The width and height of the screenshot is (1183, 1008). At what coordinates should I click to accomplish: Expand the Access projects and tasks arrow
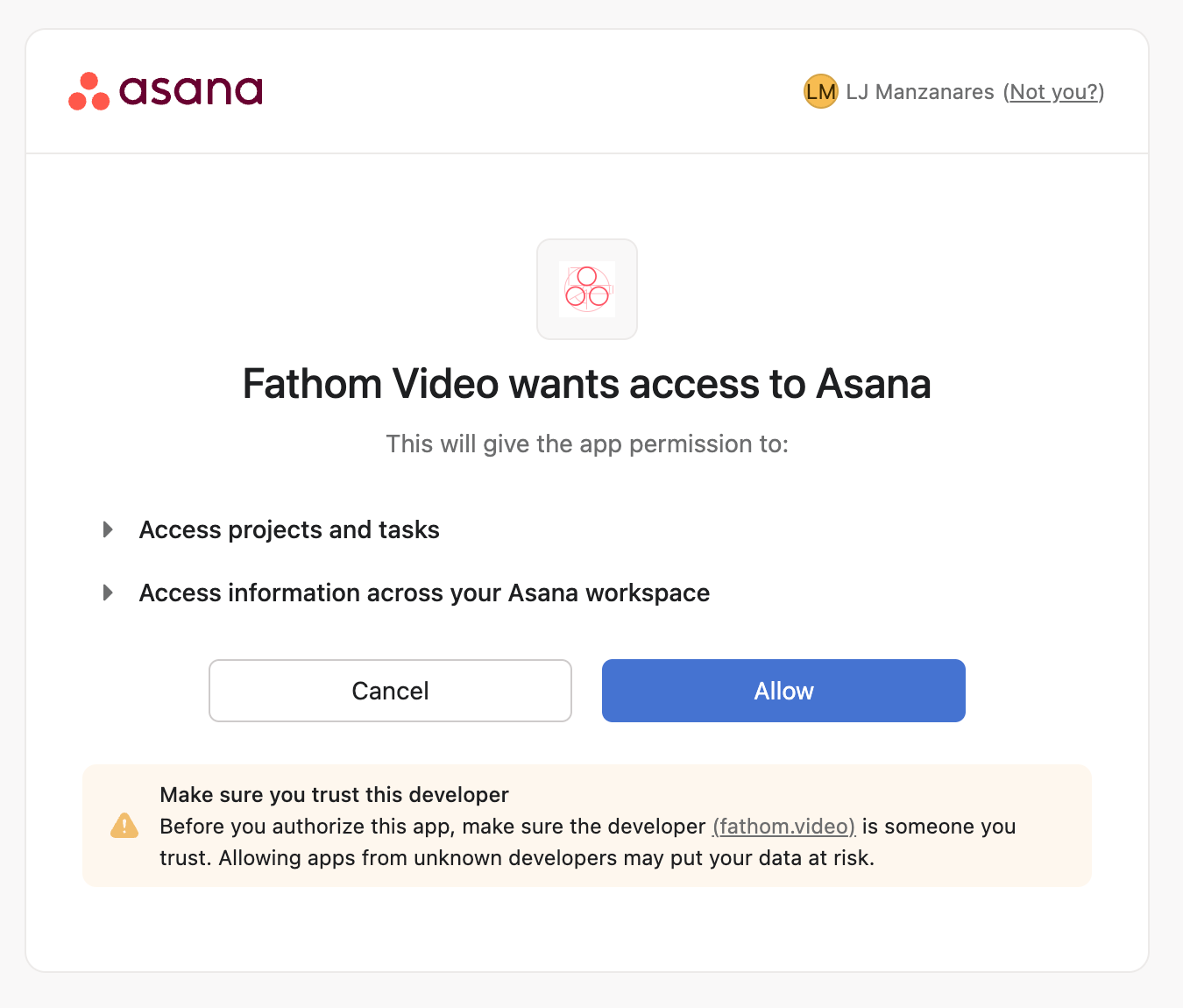click(108, 529)
